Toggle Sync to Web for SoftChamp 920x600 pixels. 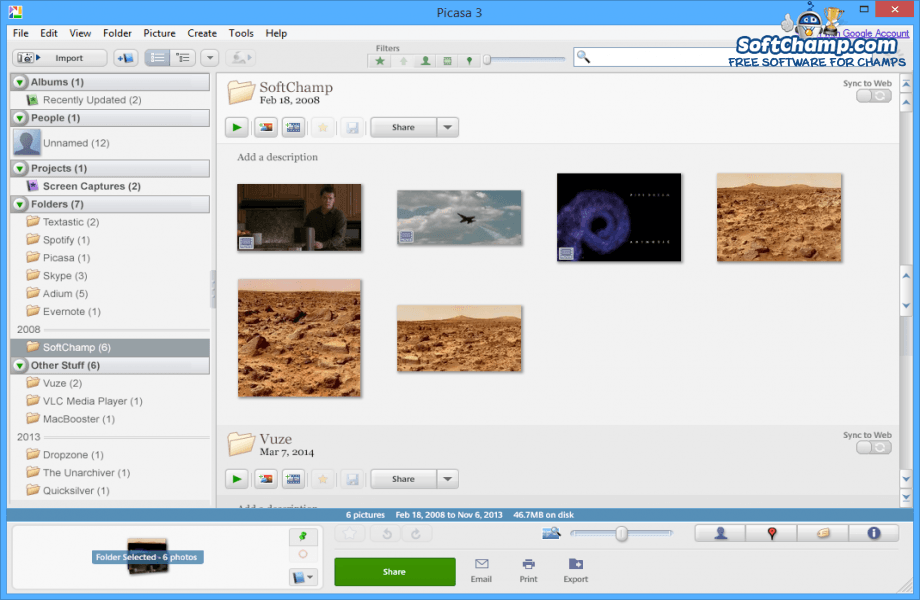[874, 96]
